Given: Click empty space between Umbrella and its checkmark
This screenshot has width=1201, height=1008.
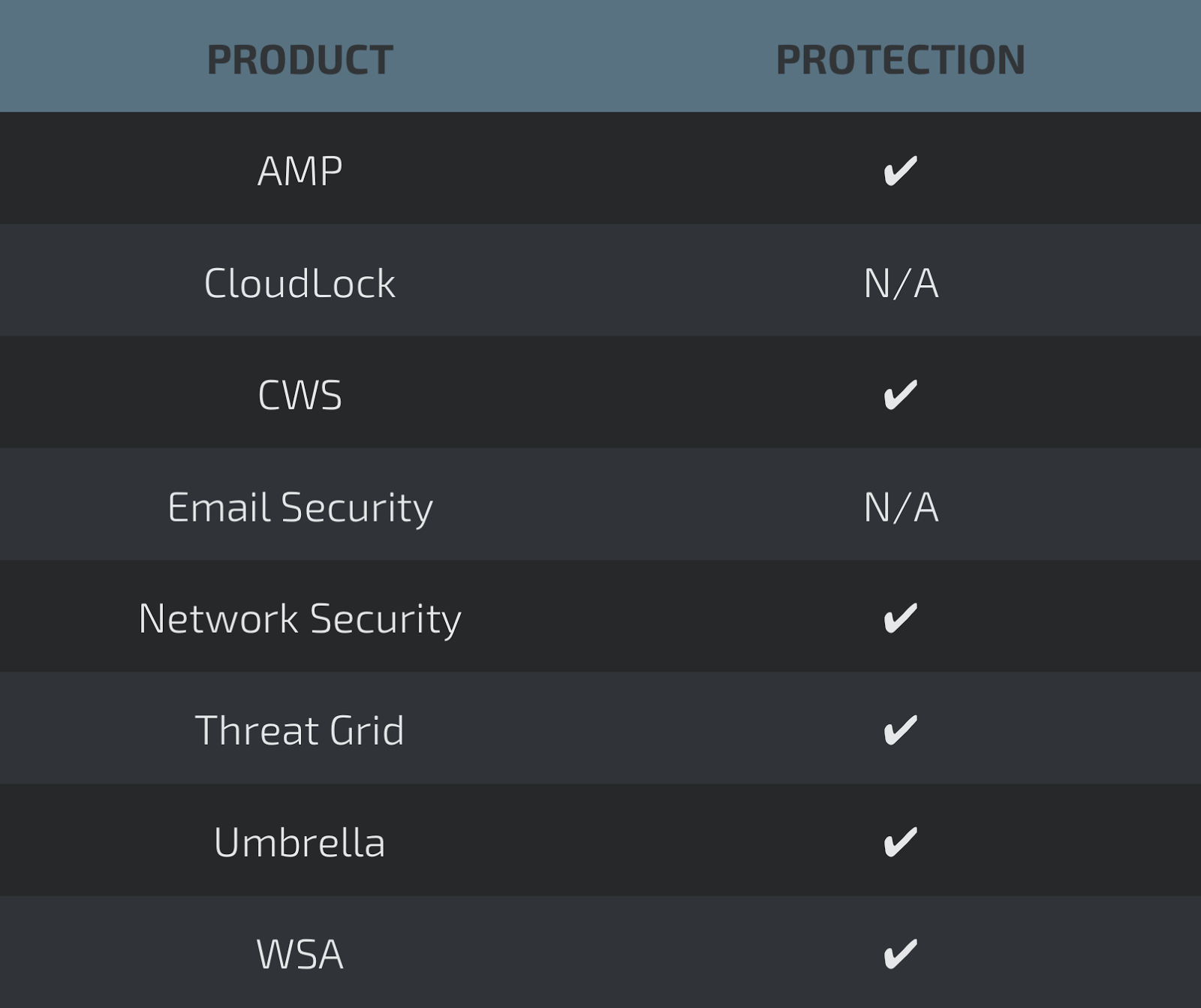Looking at the screenshot, I should click(x=623, y=842).
